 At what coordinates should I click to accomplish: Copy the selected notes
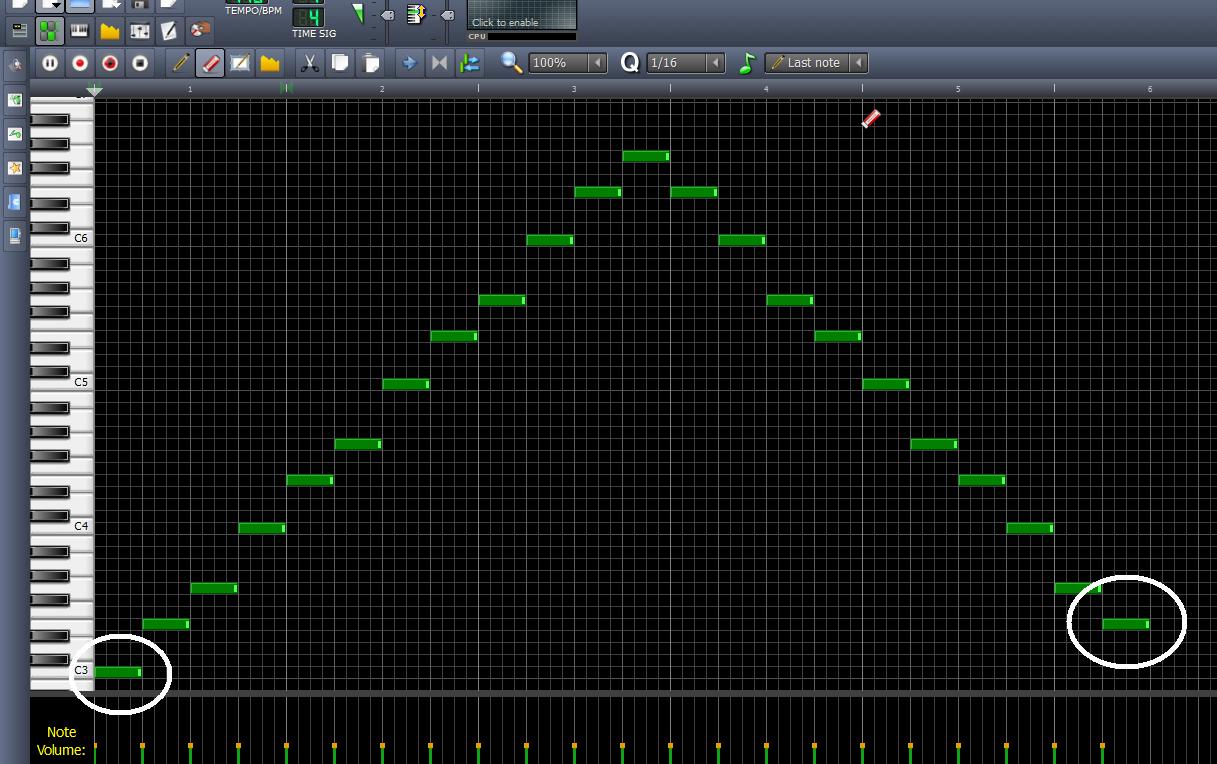[340, 62]
